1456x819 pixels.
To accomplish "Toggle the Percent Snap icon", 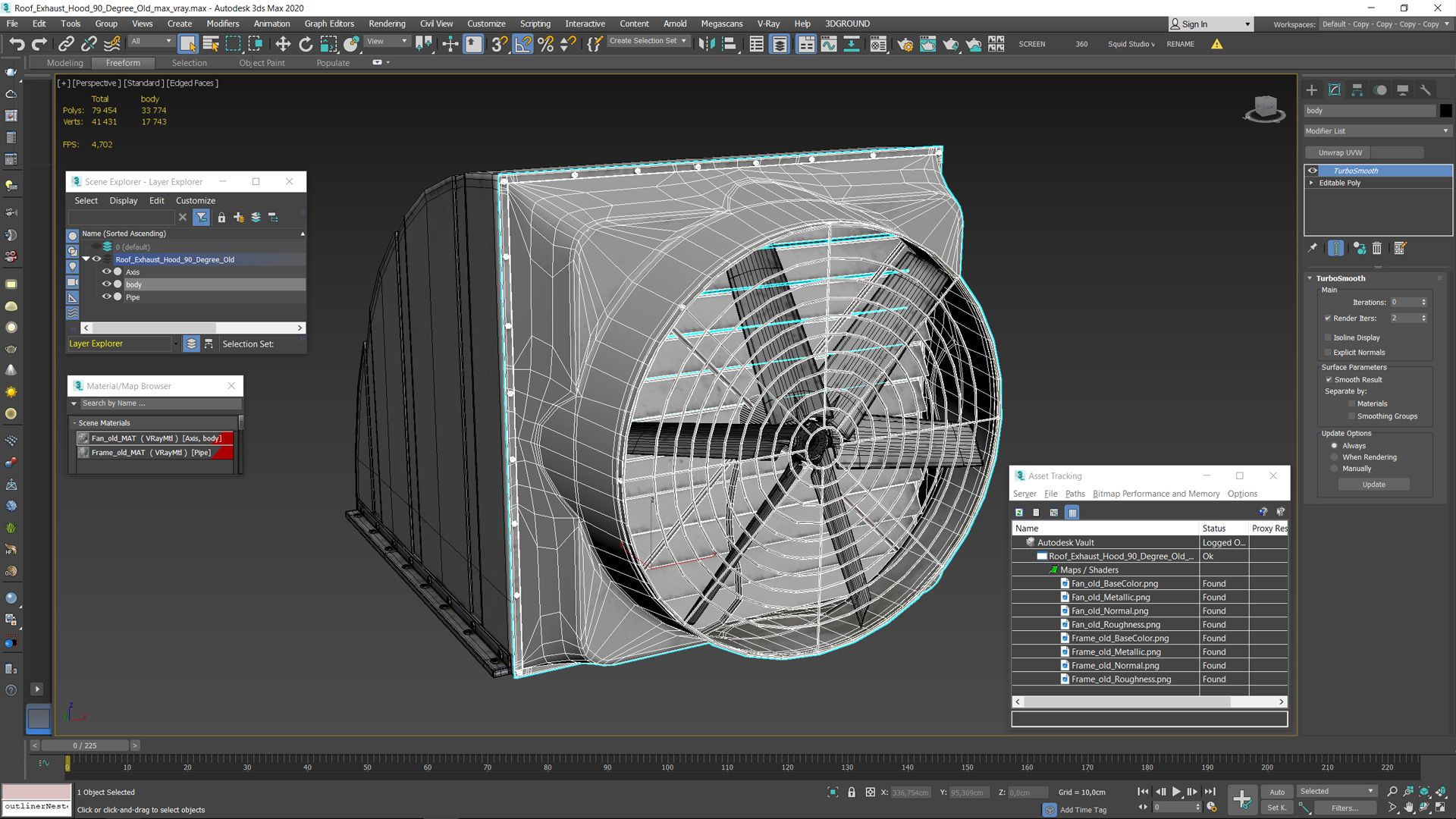I will point(546,44).
